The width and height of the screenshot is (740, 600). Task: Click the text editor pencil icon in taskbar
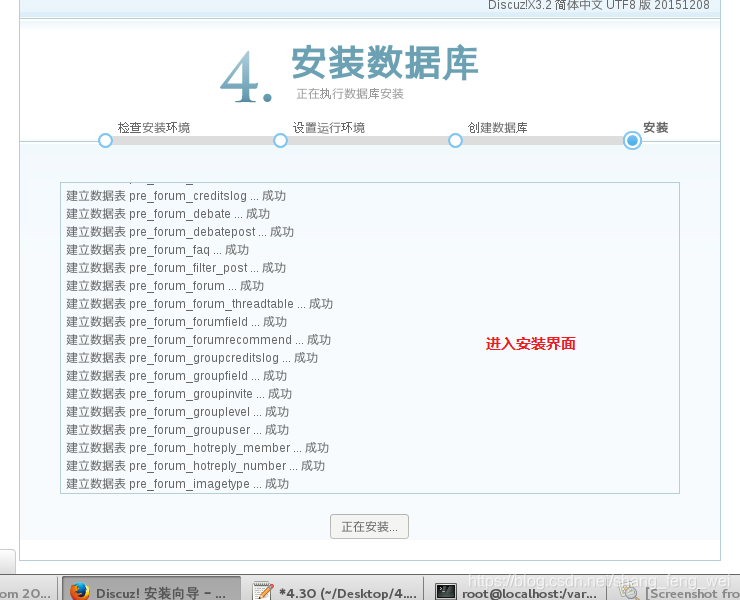point(263,592)
